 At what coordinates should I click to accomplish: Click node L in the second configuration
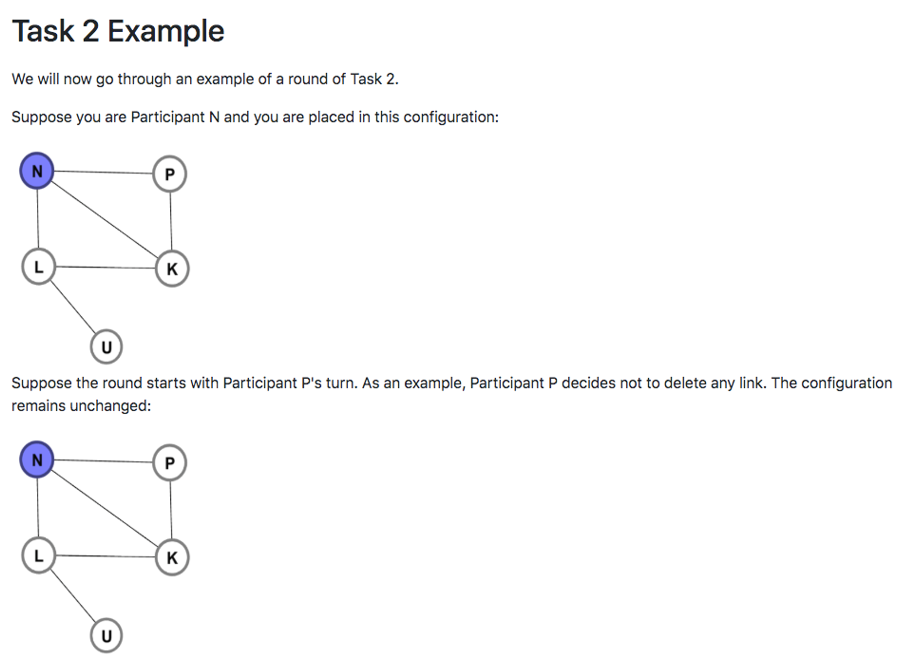pos(38,555)
